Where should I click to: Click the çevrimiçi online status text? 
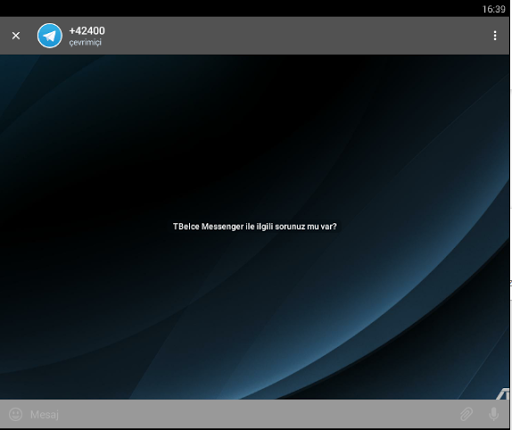[85, 43]
